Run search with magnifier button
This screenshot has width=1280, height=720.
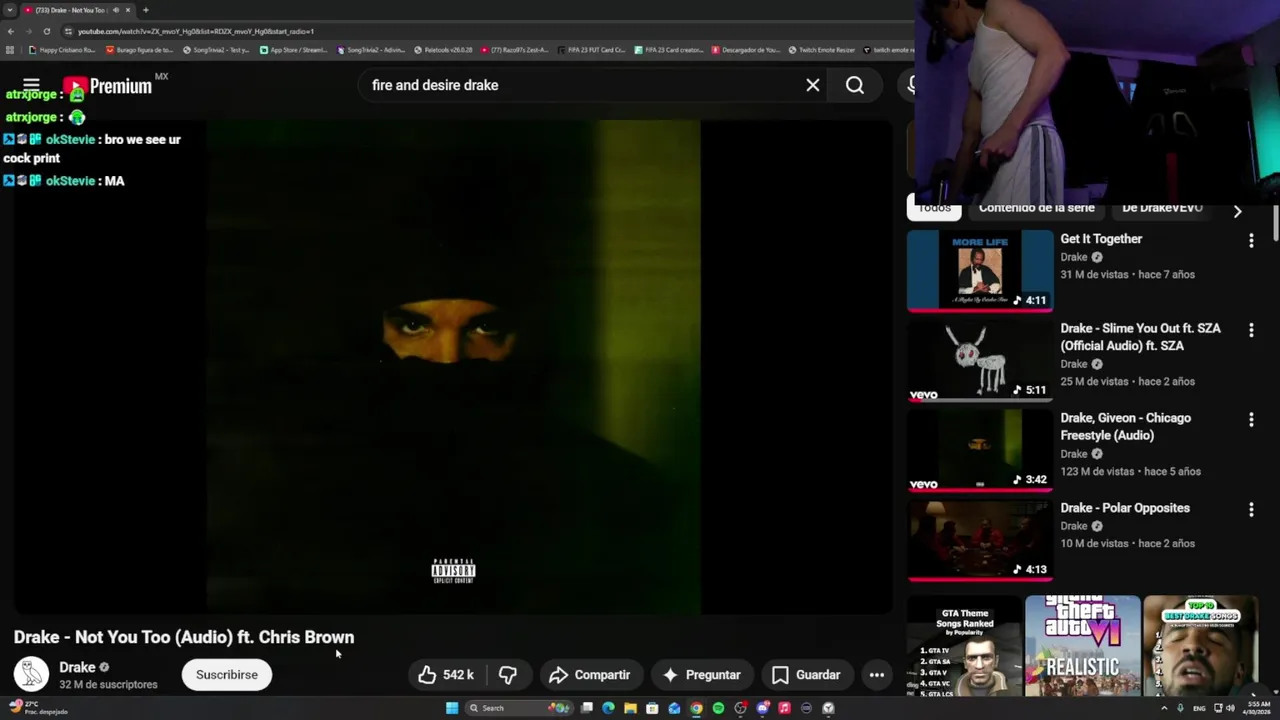(855, 85)
